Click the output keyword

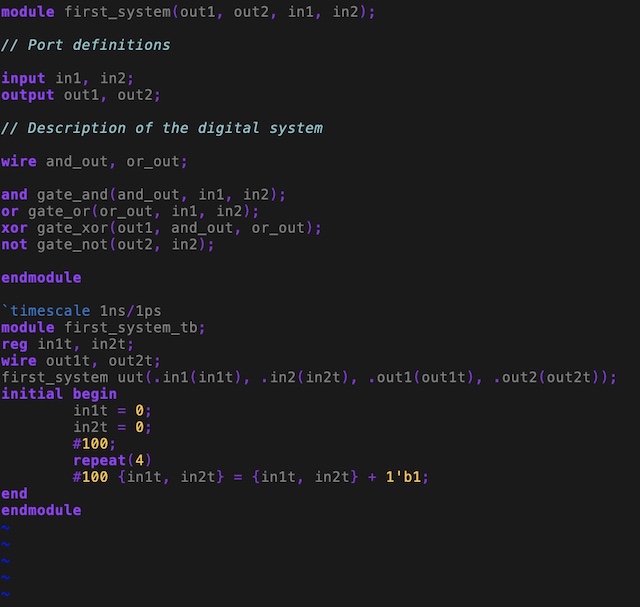tap(27, 95)
